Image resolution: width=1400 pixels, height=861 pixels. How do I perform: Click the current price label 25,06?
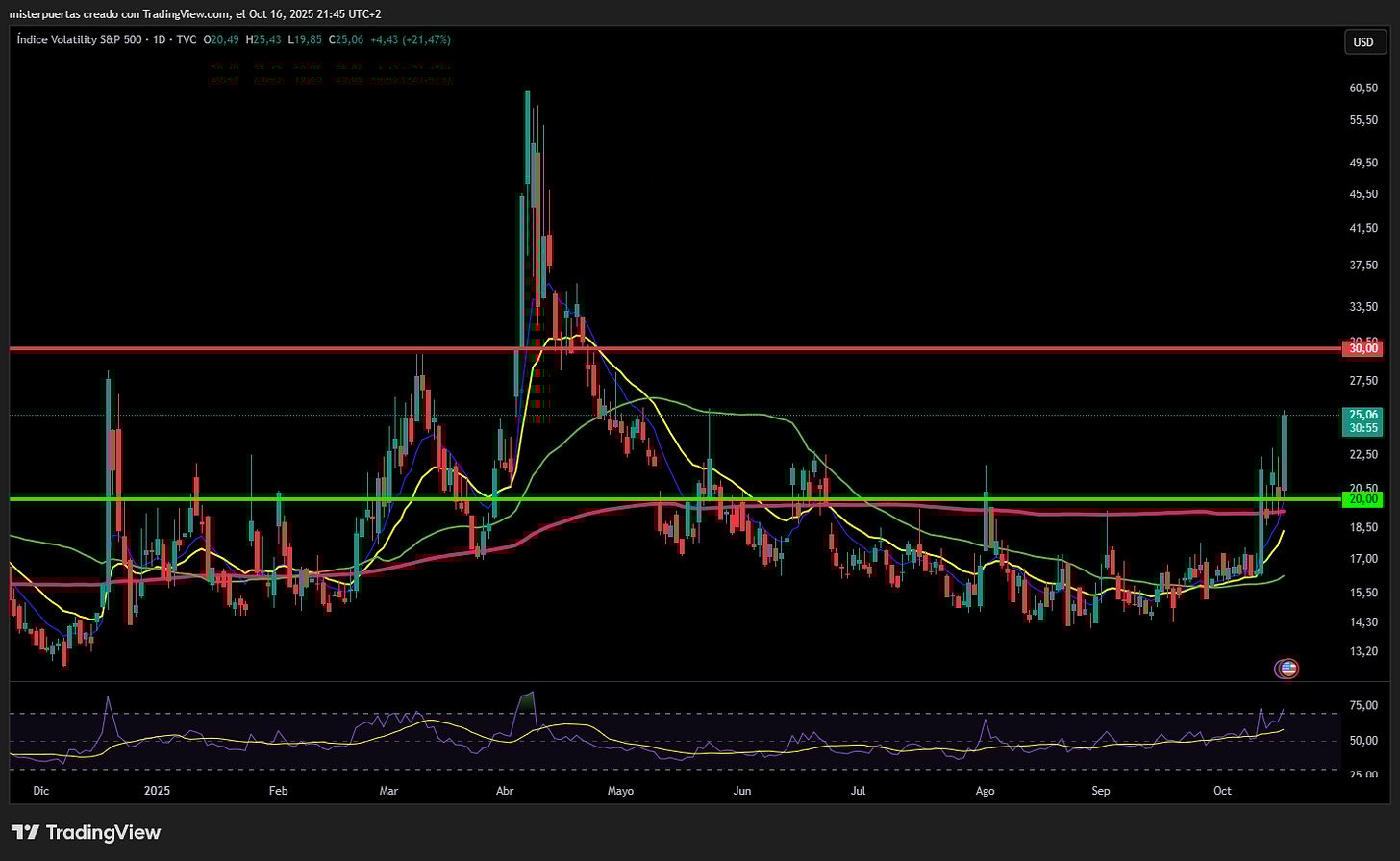tap(1363, 415)
